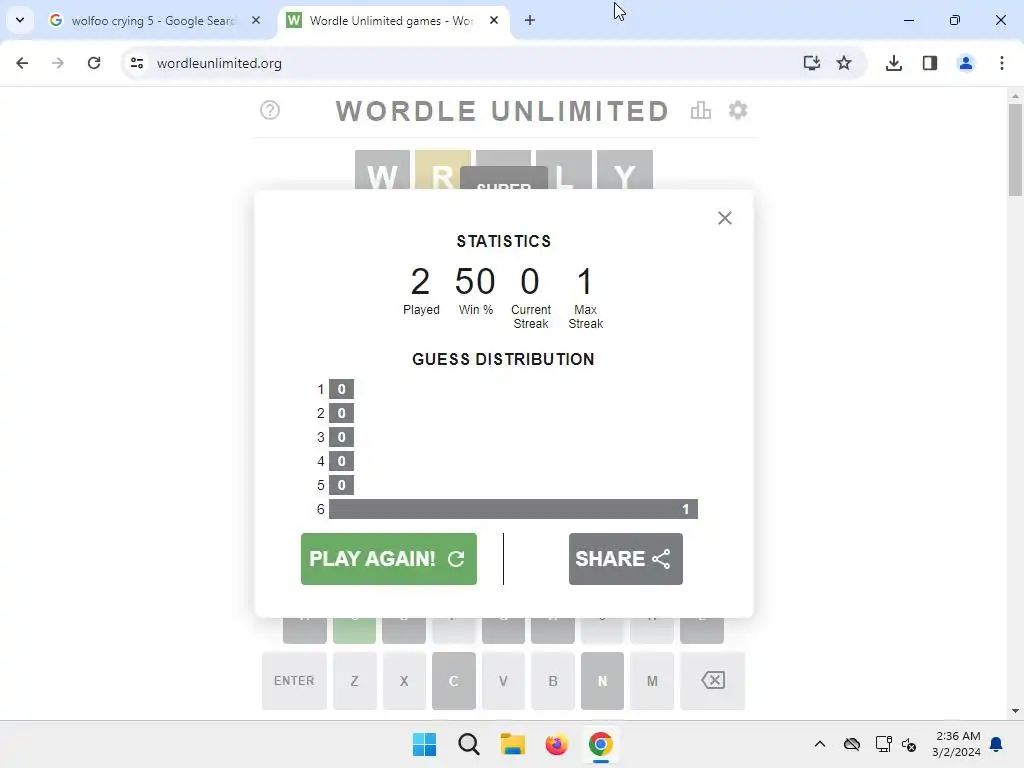This screenshot has height=768, width=1024.
Task: Click the Win % value 50
Action: (x=475, y=281)
